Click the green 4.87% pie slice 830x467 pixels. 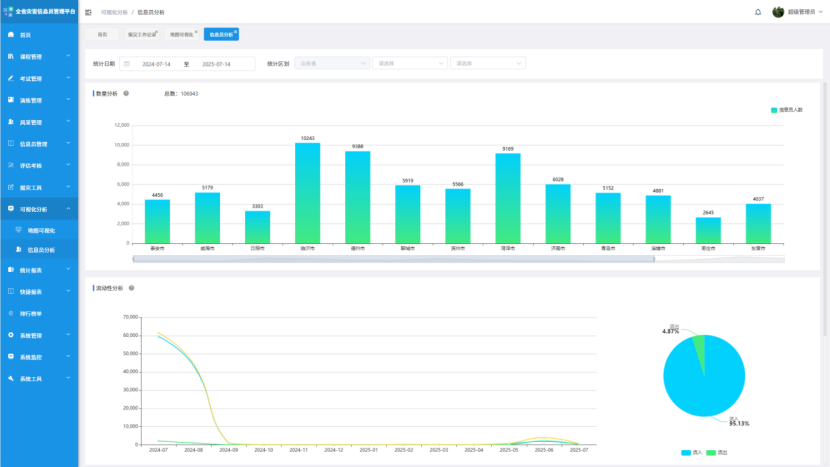(700, 347)
